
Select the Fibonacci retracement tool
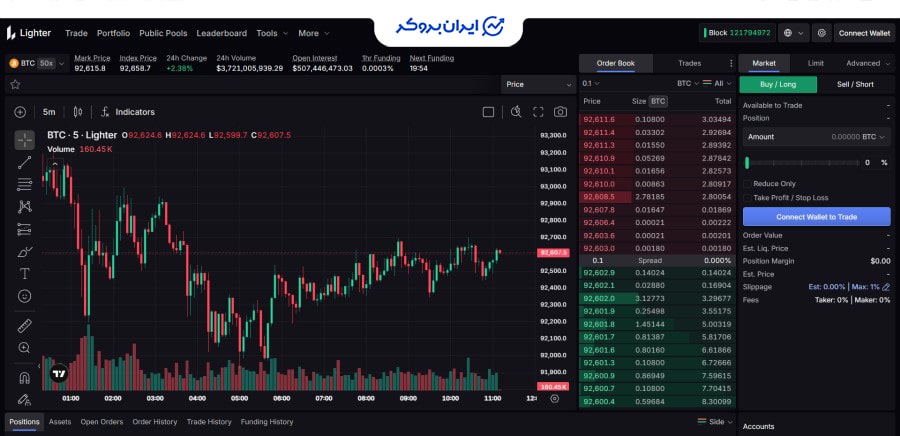point(25,184)
